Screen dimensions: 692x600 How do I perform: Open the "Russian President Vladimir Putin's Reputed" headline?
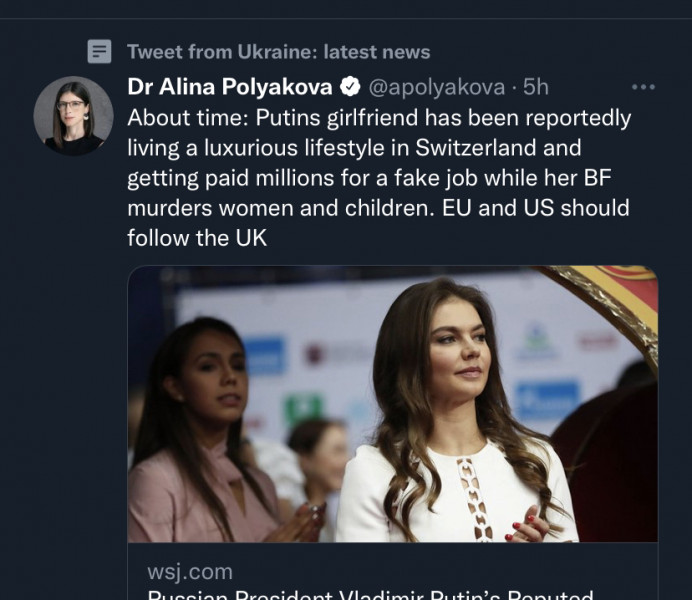tap(370, 594)
